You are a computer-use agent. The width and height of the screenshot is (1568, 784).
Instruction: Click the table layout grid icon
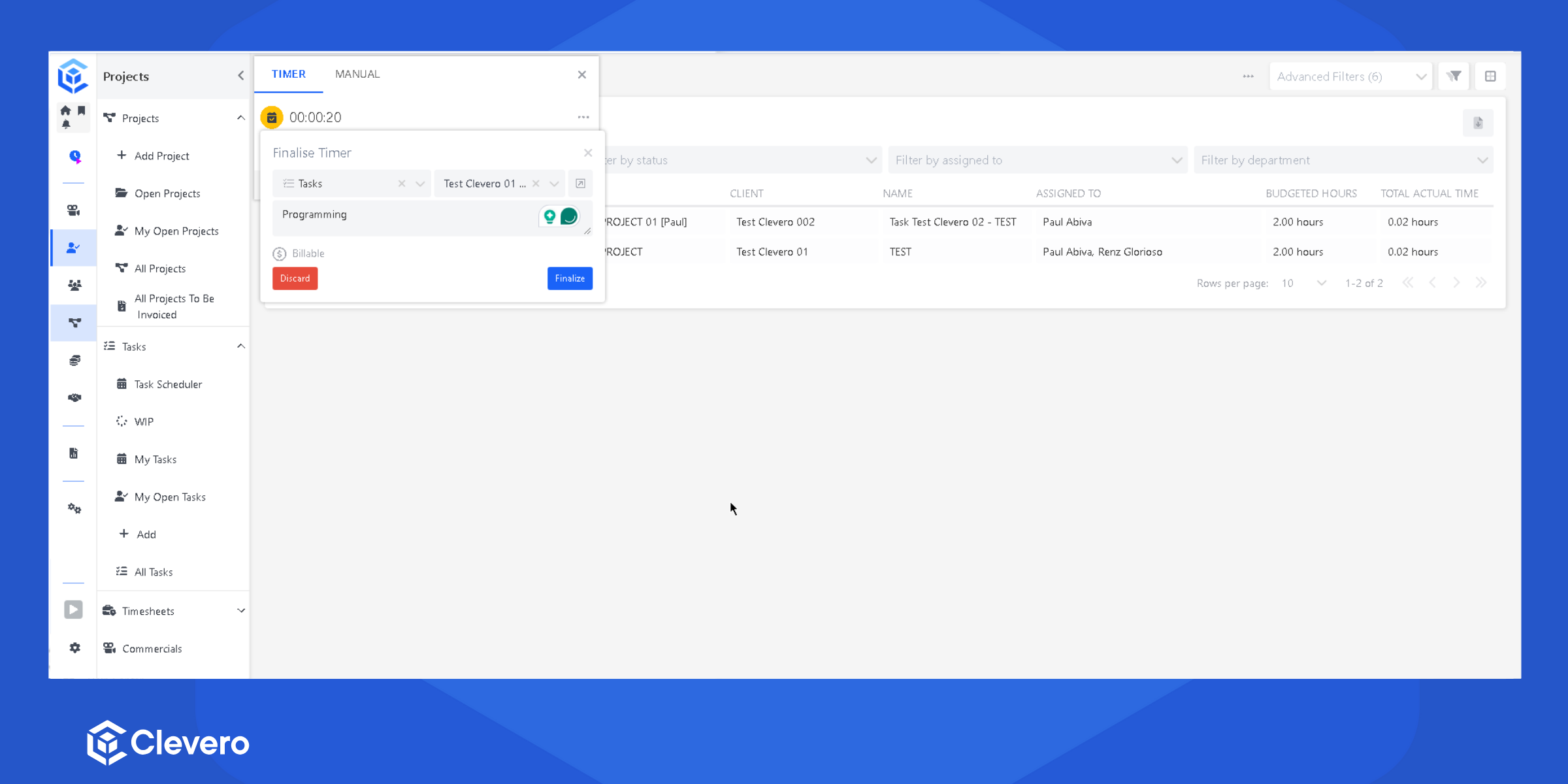(x=1490, y=76)
